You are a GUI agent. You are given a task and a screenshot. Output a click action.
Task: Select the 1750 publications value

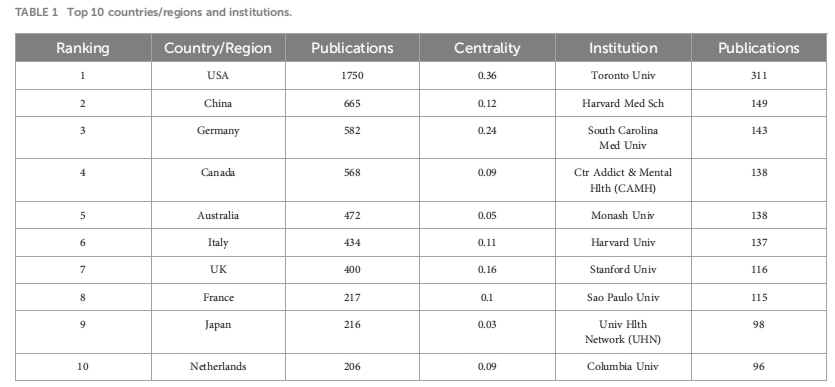[352, 76]
